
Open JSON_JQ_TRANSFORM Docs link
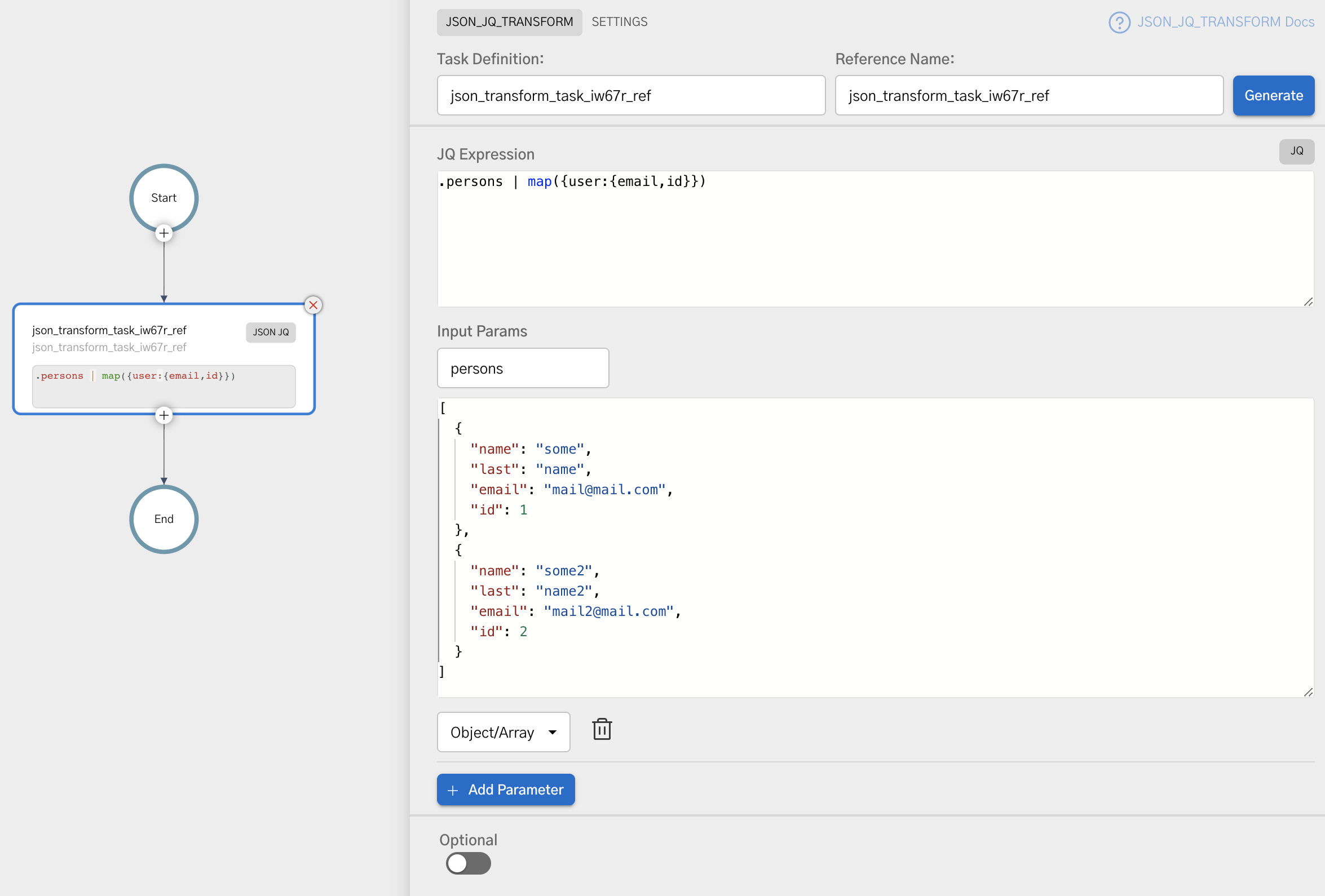(x=1226, y=22)
